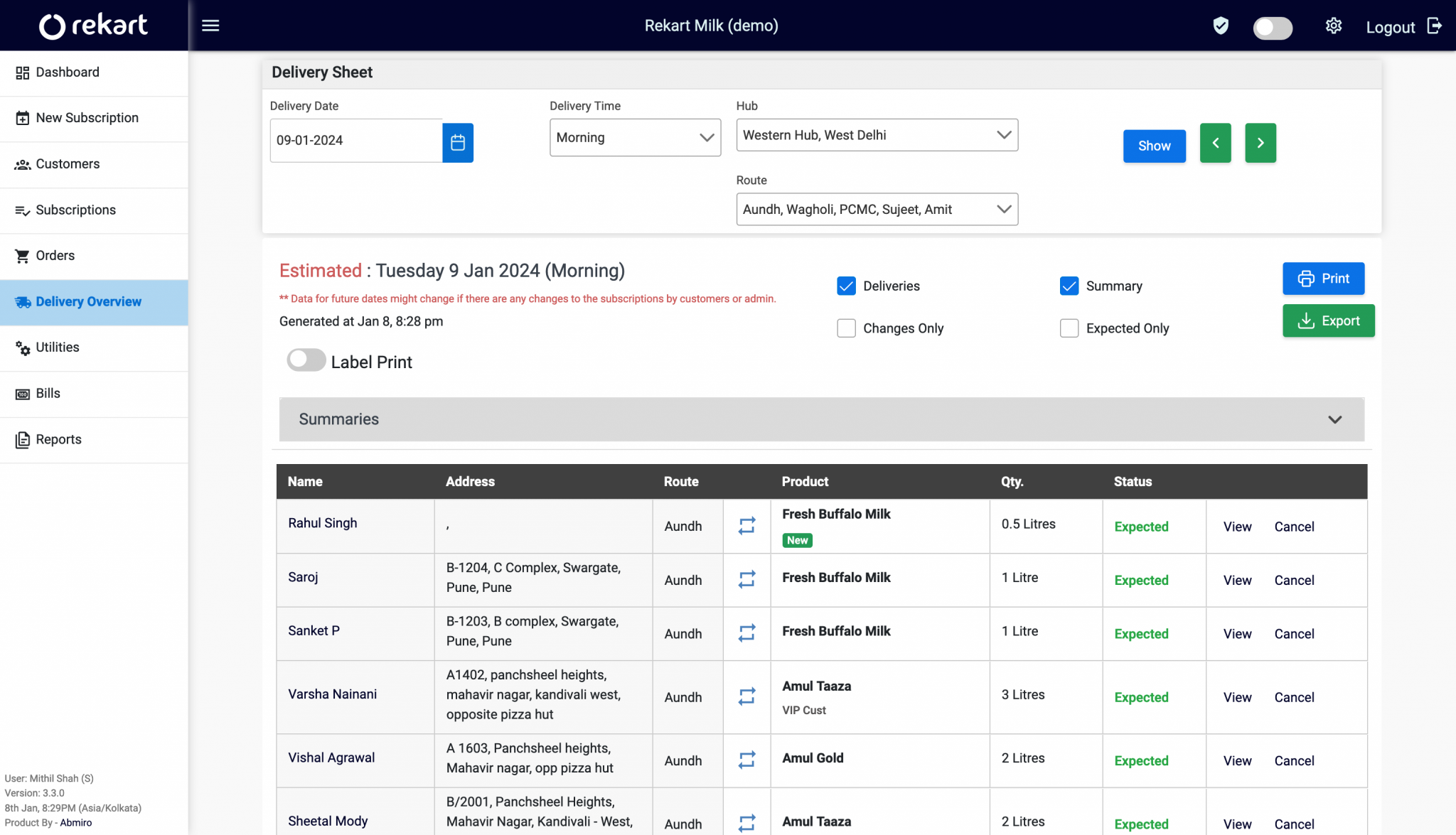The height and width of the screenshot is (835, 1456).
Task: Toggle the hamburger sidebar menu
Action: [210, 26]
